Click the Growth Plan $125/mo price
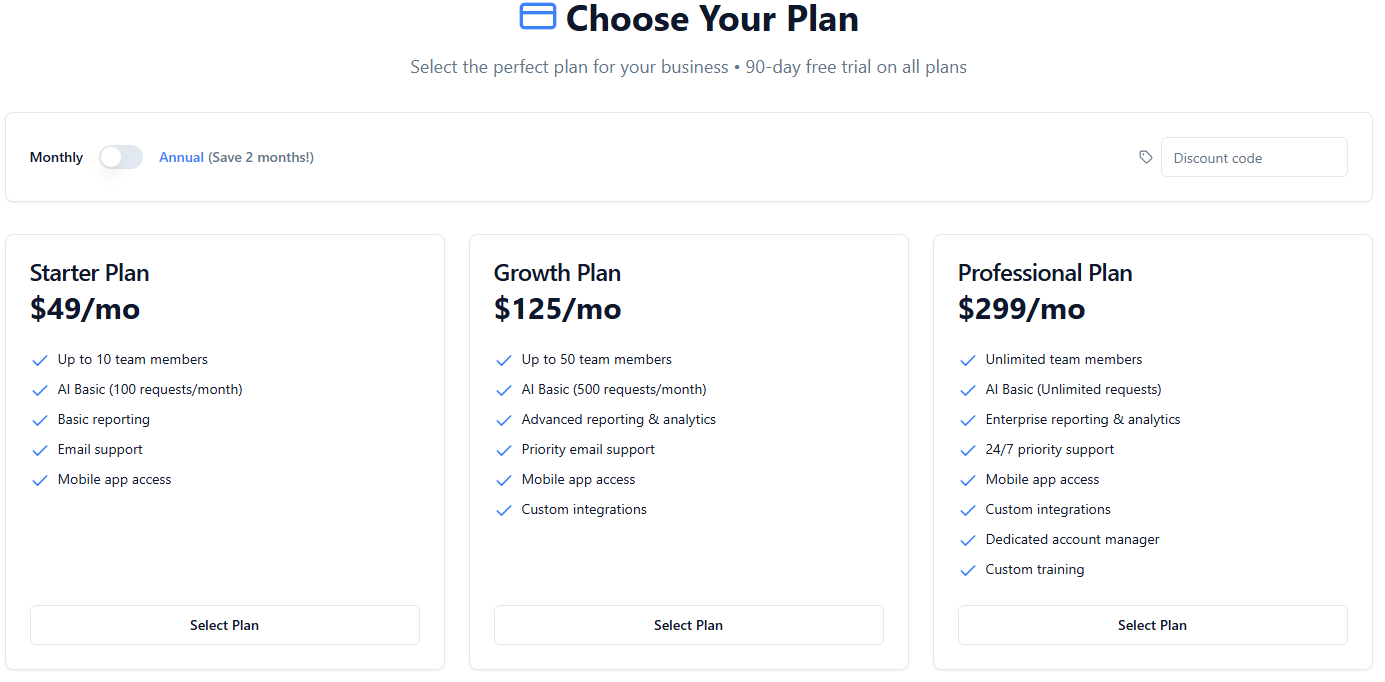1385x682 pixels. point(557,309)
